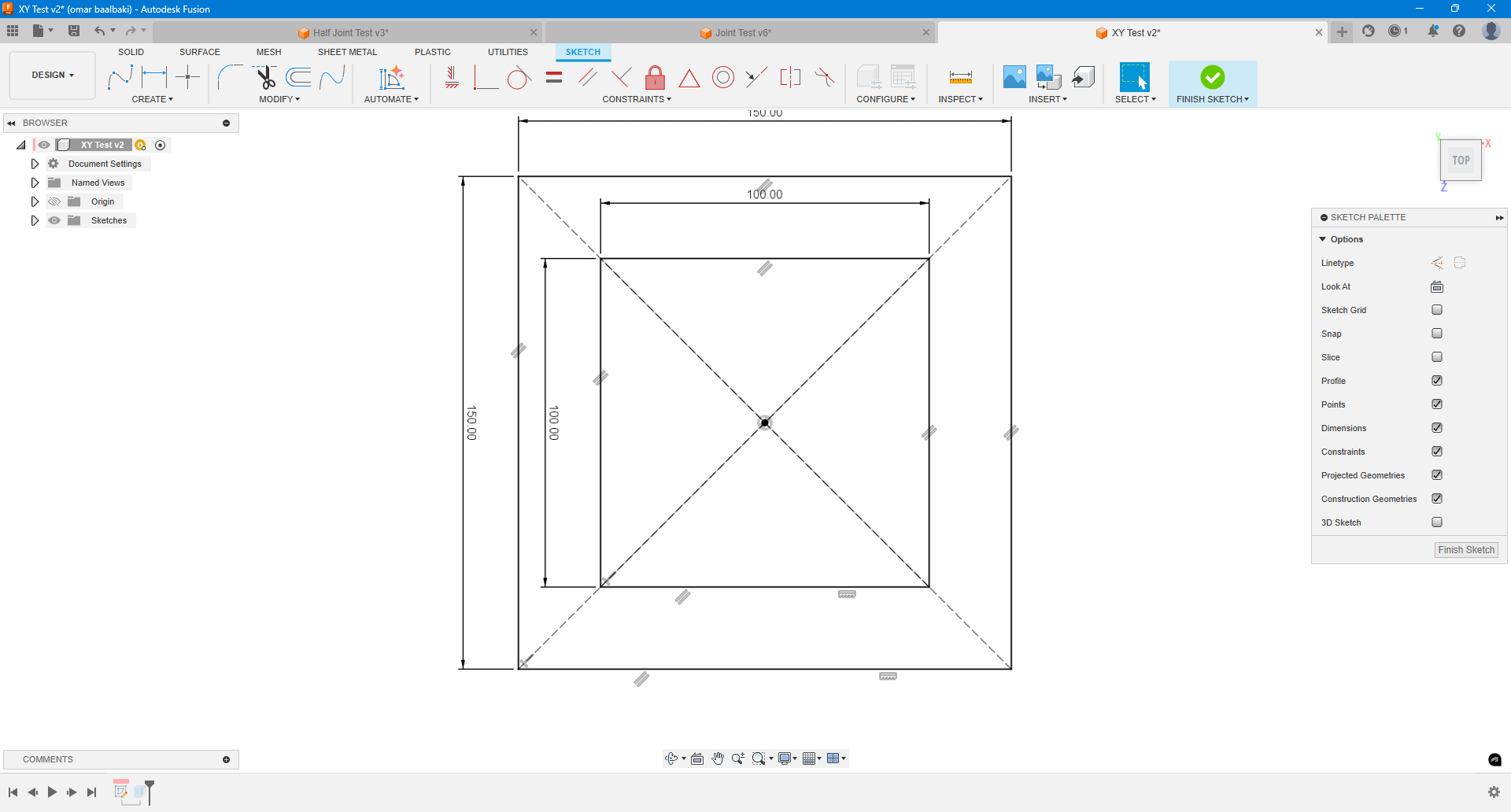1511x812 pixels.
Task: Select the Sketch Dimension tool
Action: [154, 77]
